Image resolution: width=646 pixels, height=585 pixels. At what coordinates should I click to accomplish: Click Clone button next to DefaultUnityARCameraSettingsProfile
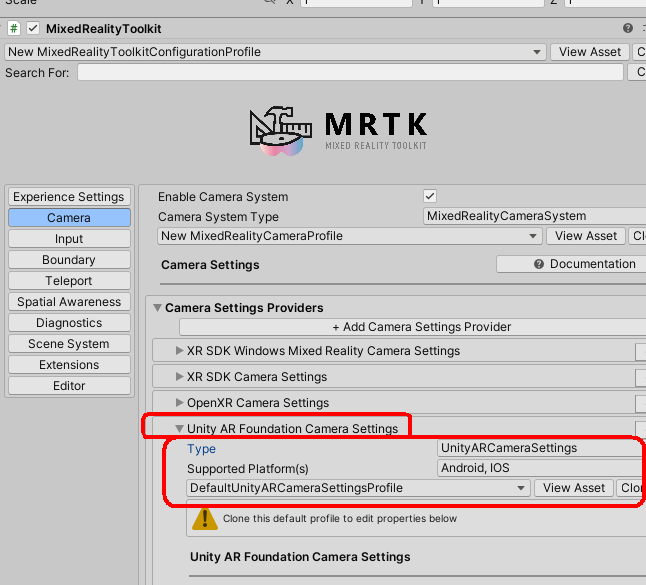pyautogui.click(x=631, y=488)
